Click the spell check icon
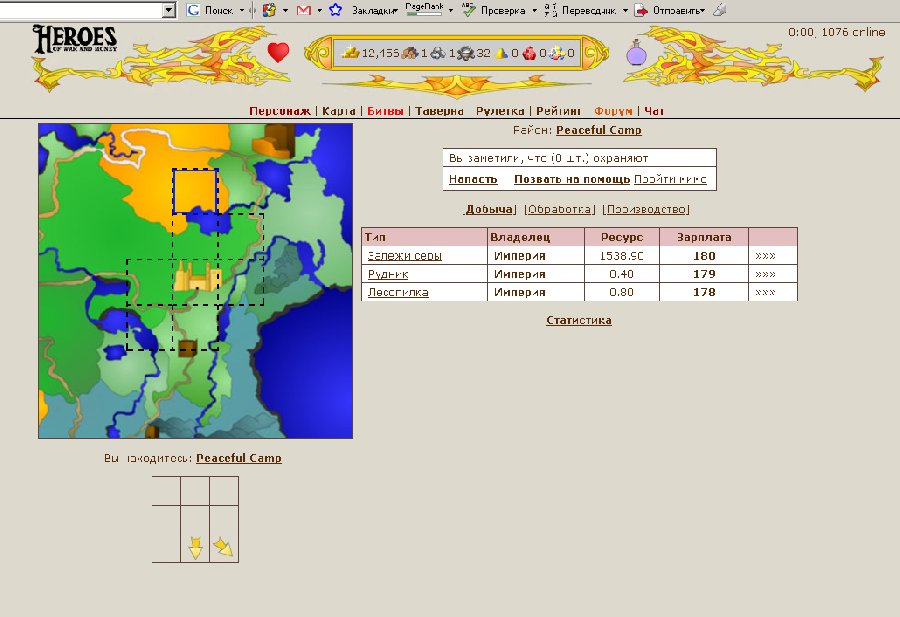The width and height of the screenshot is (900, 617). (469, 10)
